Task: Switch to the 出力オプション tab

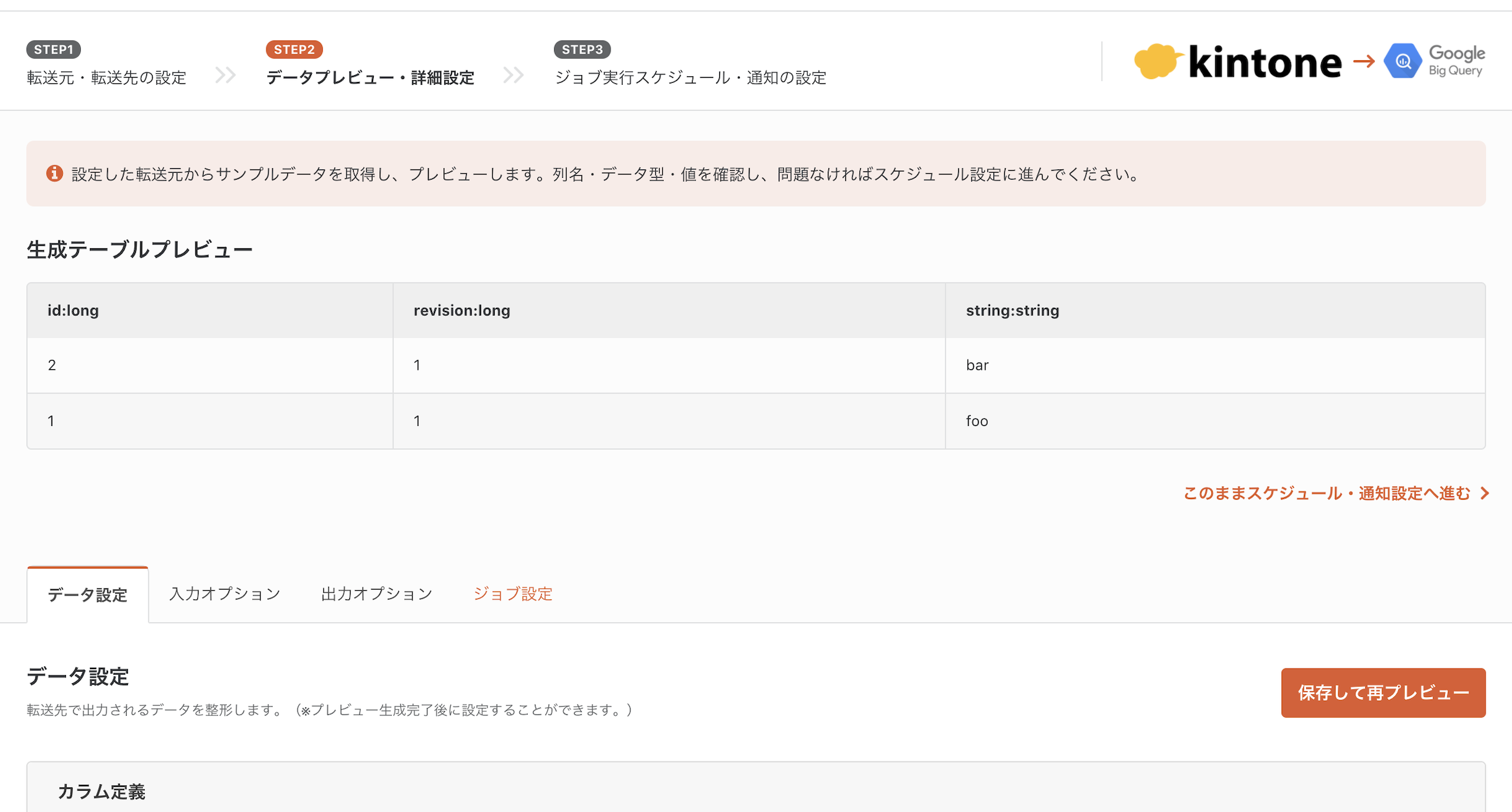Action: pos(376,593)
